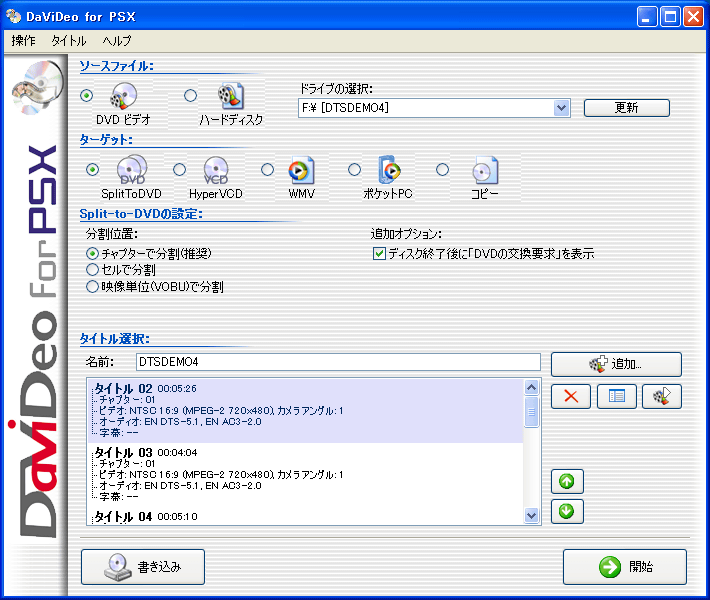Click the title list scrollbar thumb

(x=532, y=412)
